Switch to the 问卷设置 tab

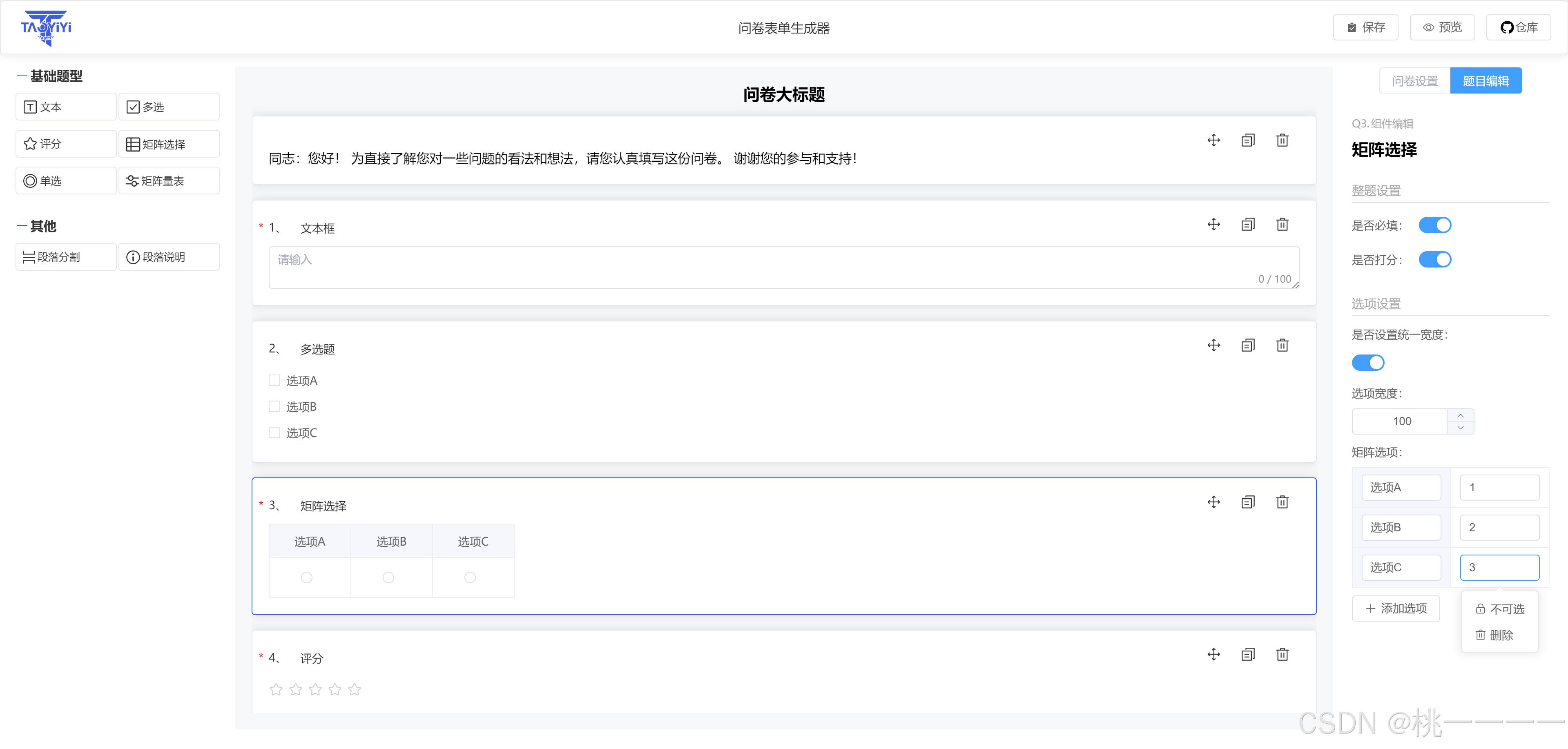coord(1414,81)
